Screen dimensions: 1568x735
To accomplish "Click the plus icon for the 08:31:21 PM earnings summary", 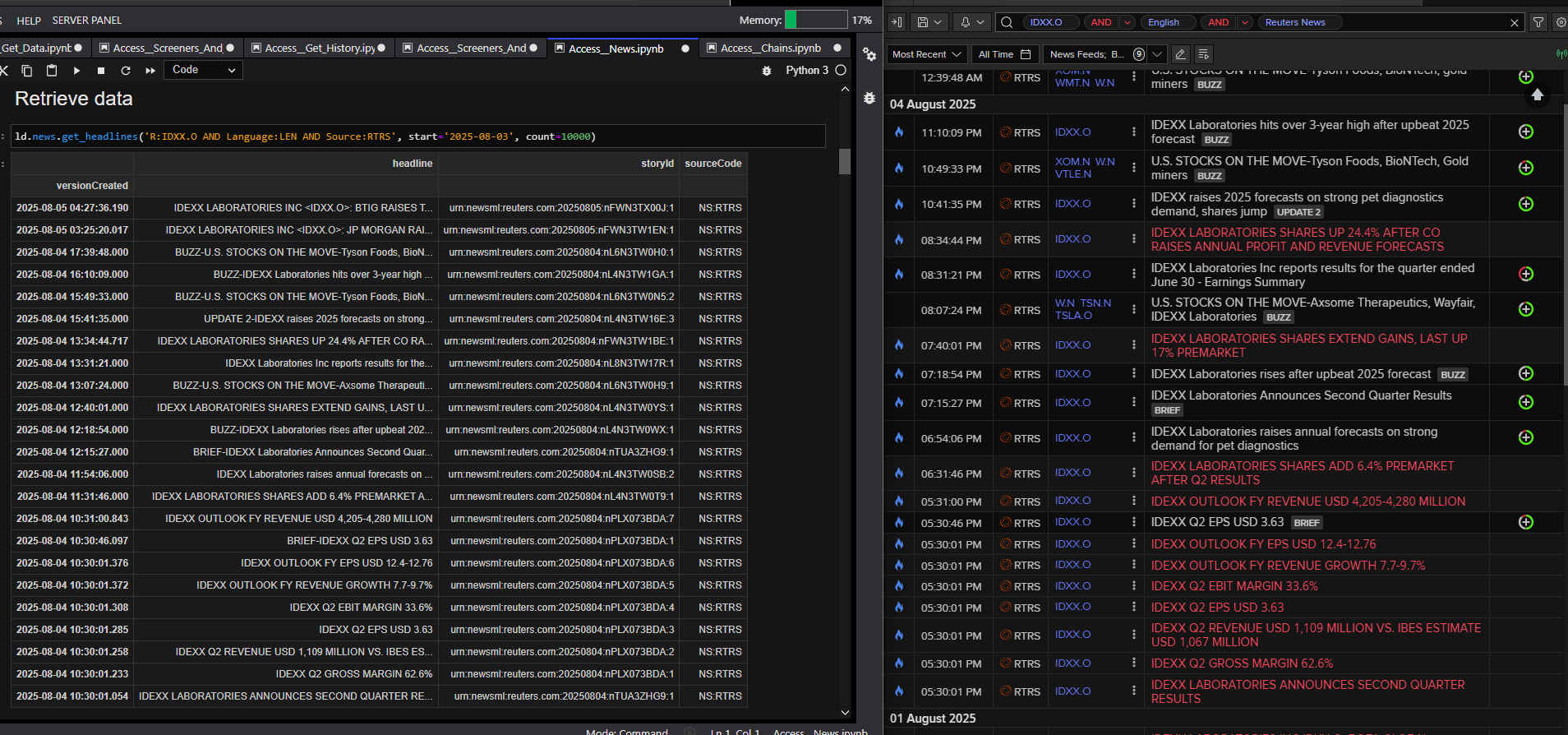I will click(1526, 274).
